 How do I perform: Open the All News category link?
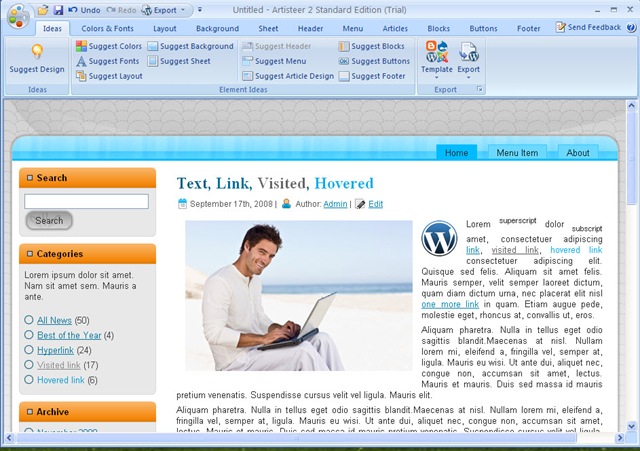[54, 320]
